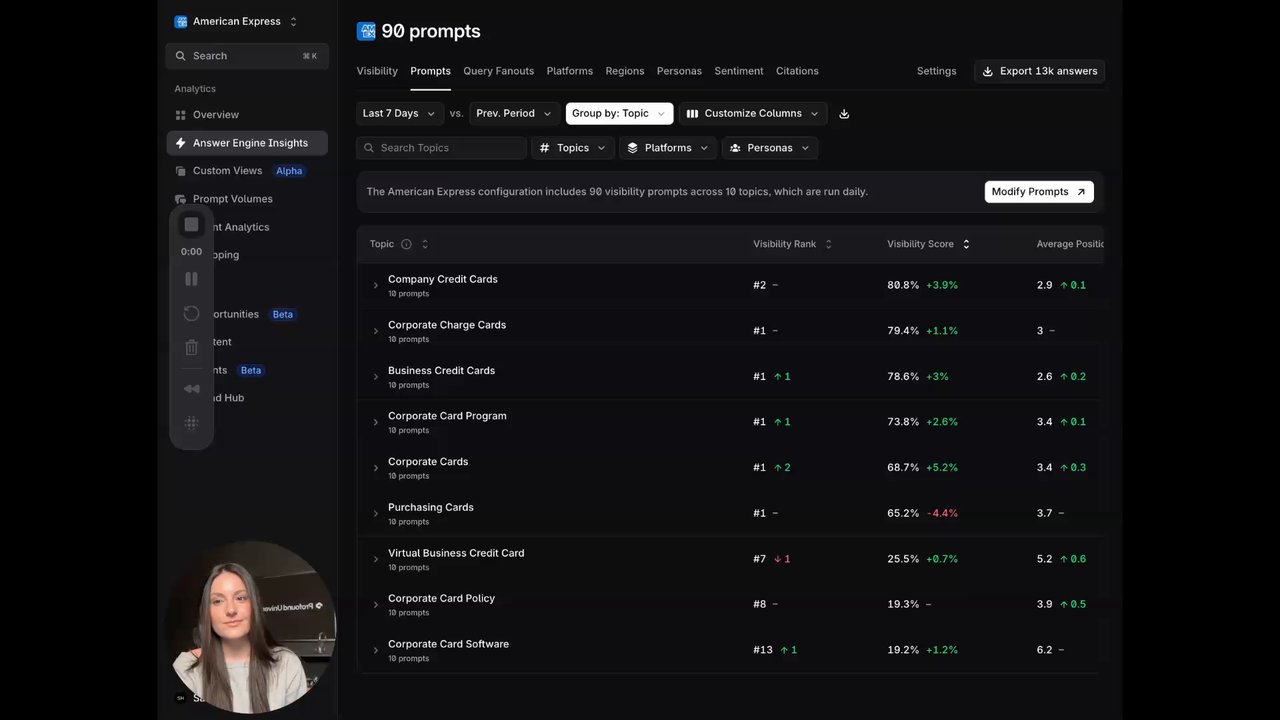Image resolution: width=1280 pixels, height=720 pixels.
Task: Click the Average Position column header
Action: pyautogui.click(x=1070, y=244)
